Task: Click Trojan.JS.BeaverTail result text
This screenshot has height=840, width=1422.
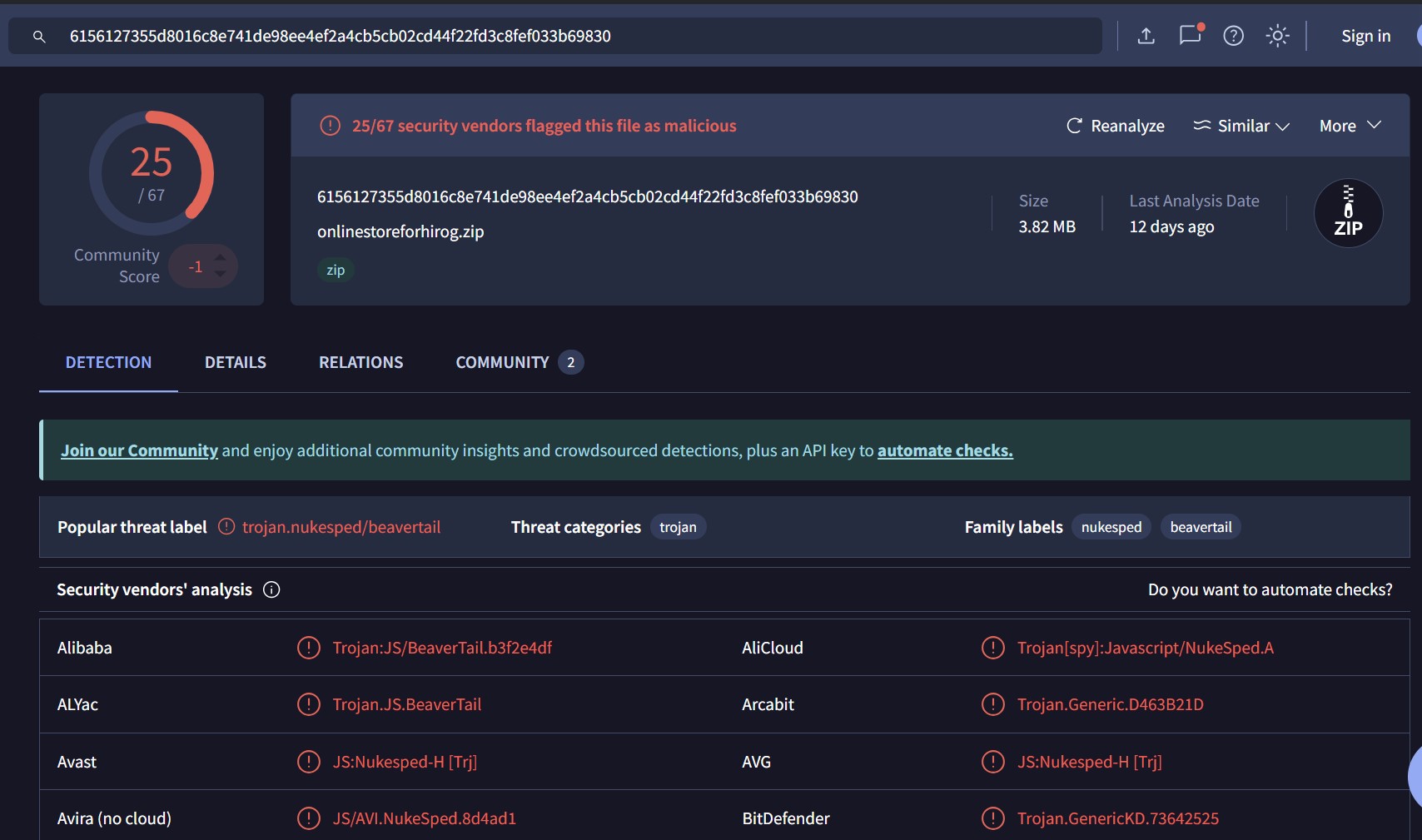Action: coord(407,704)
